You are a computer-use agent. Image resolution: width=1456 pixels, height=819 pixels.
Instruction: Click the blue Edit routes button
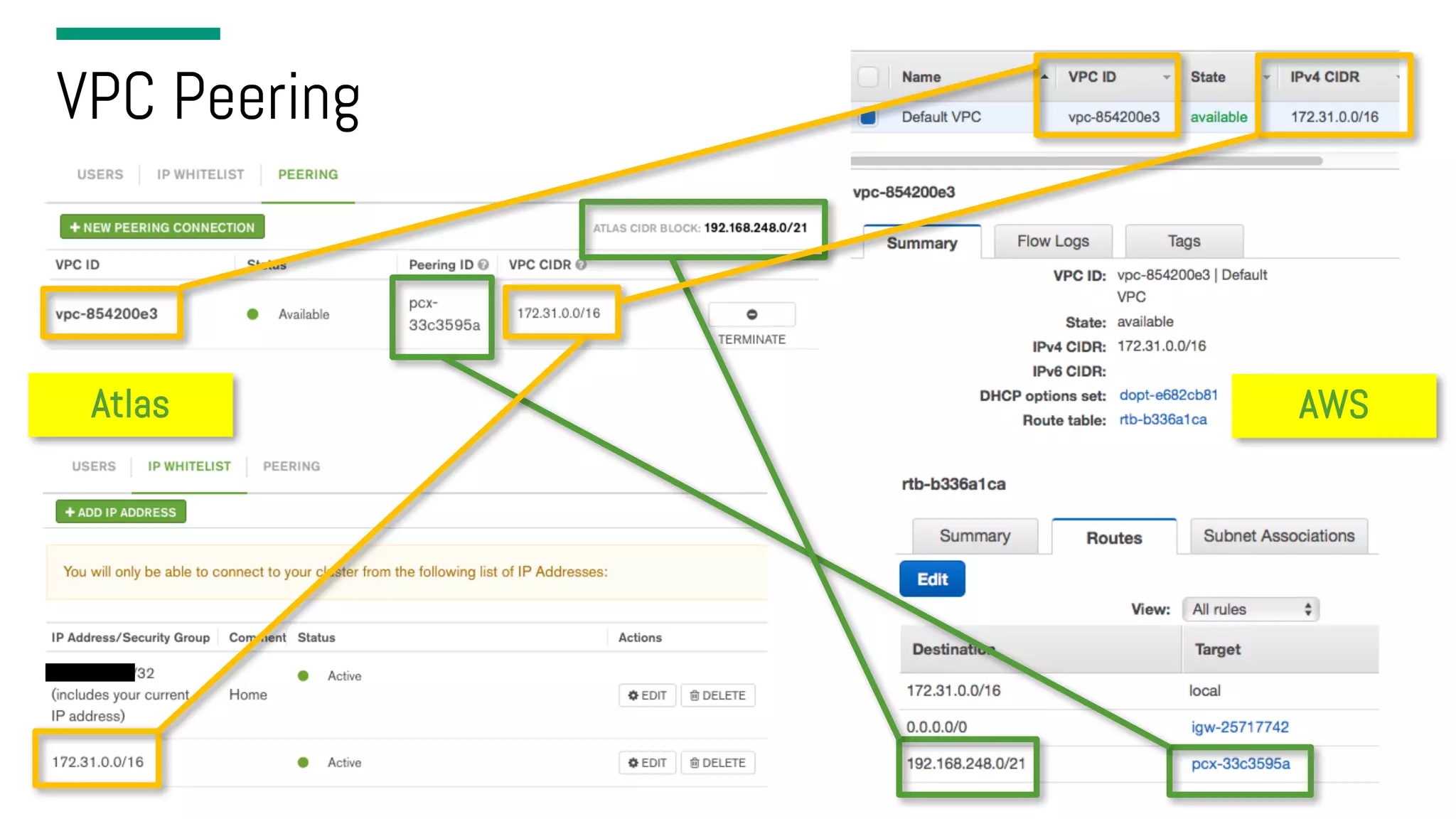click(932, 579)
